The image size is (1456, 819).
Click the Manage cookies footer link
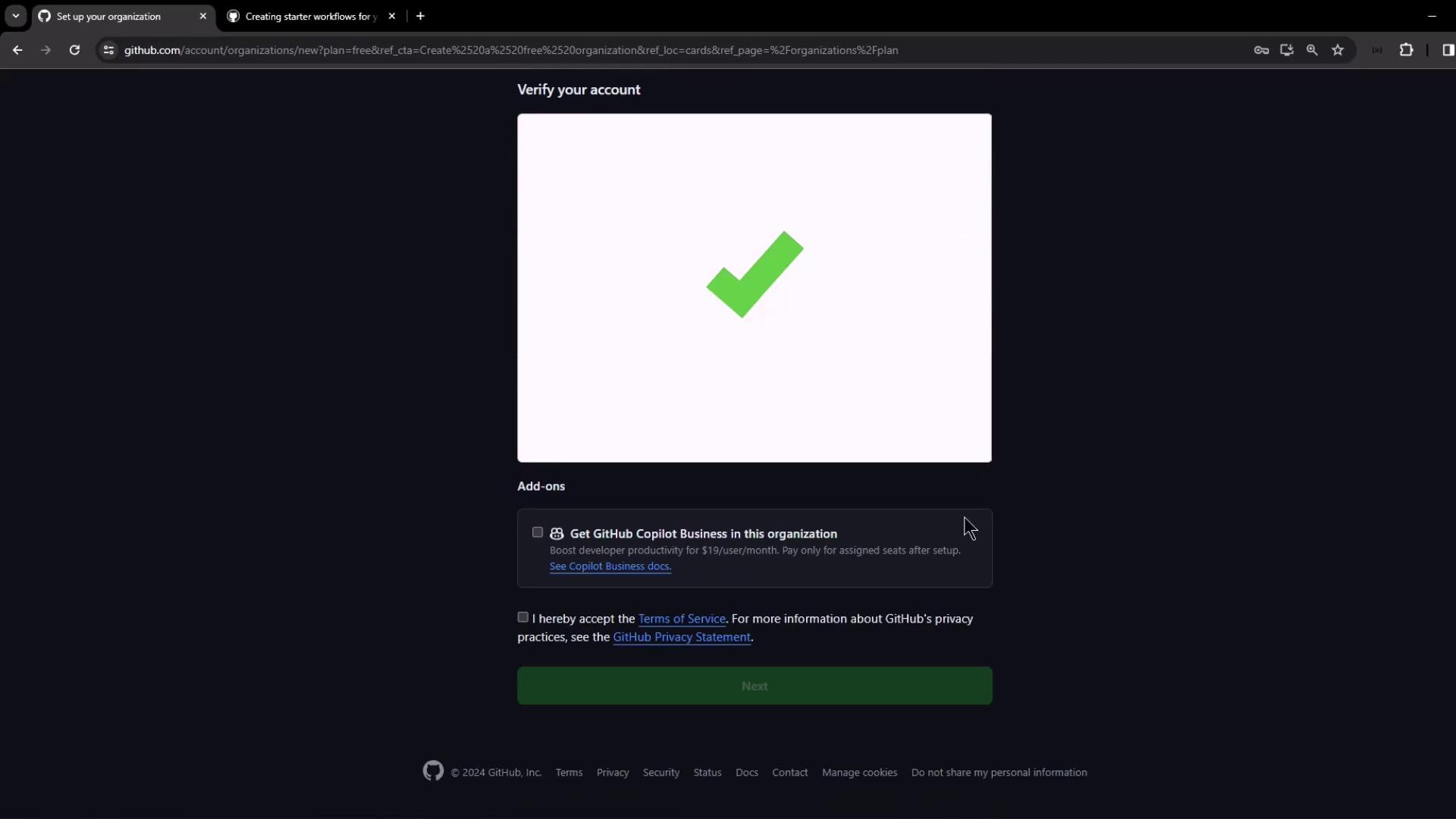click(859, 772)
